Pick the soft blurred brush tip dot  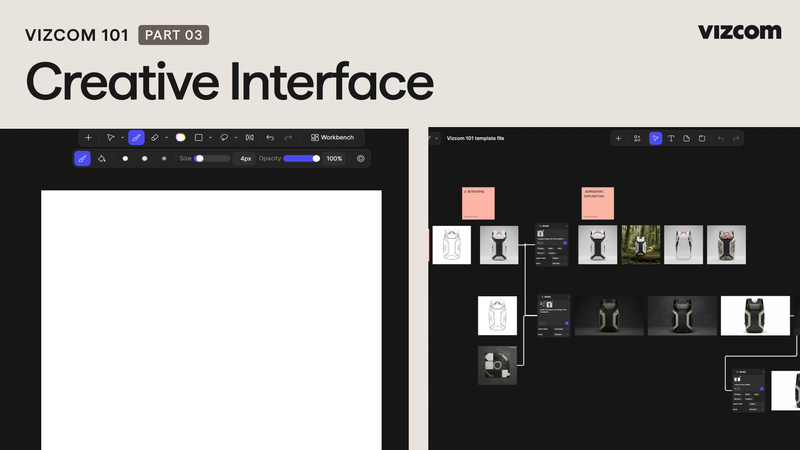[164, 159]
